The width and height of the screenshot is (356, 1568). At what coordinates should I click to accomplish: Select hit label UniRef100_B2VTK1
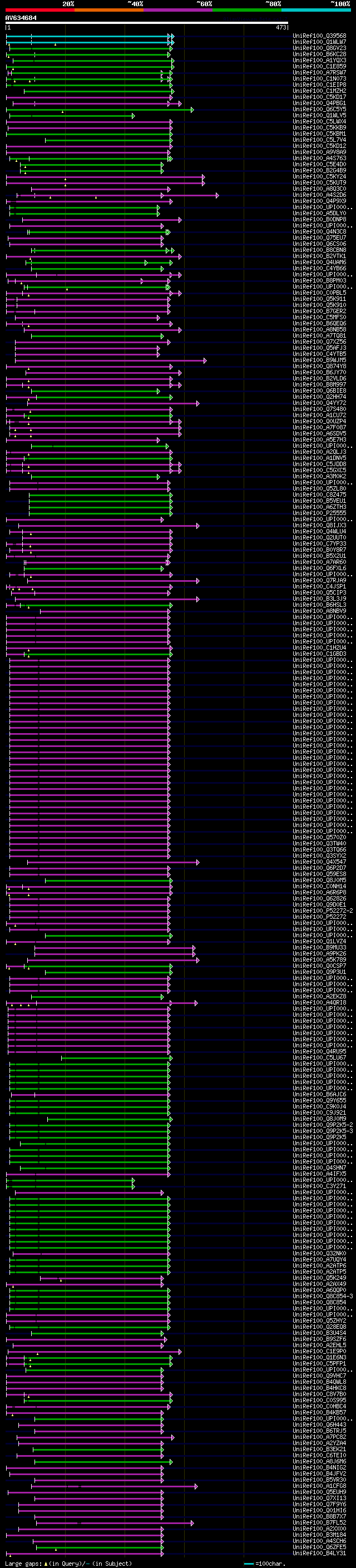(319, 256)
